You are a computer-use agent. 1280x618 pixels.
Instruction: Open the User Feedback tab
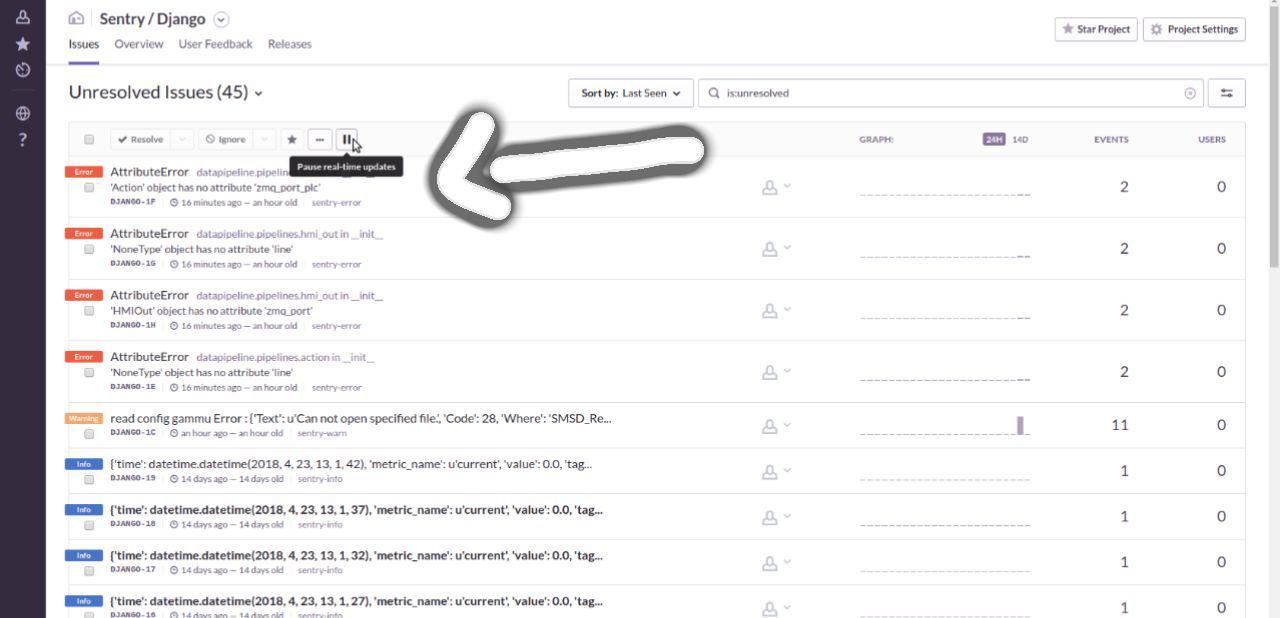click(215, 44)
